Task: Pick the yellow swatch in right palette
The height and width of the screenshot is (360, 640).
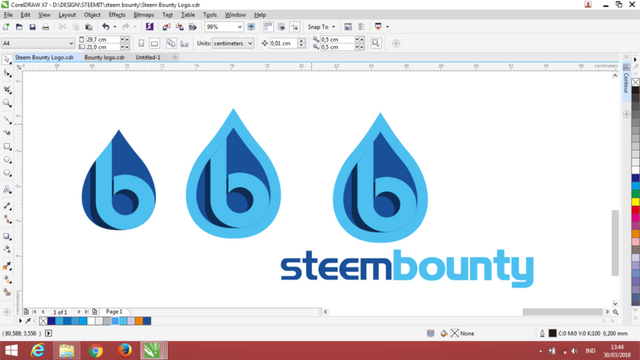Action: point(636,202)
